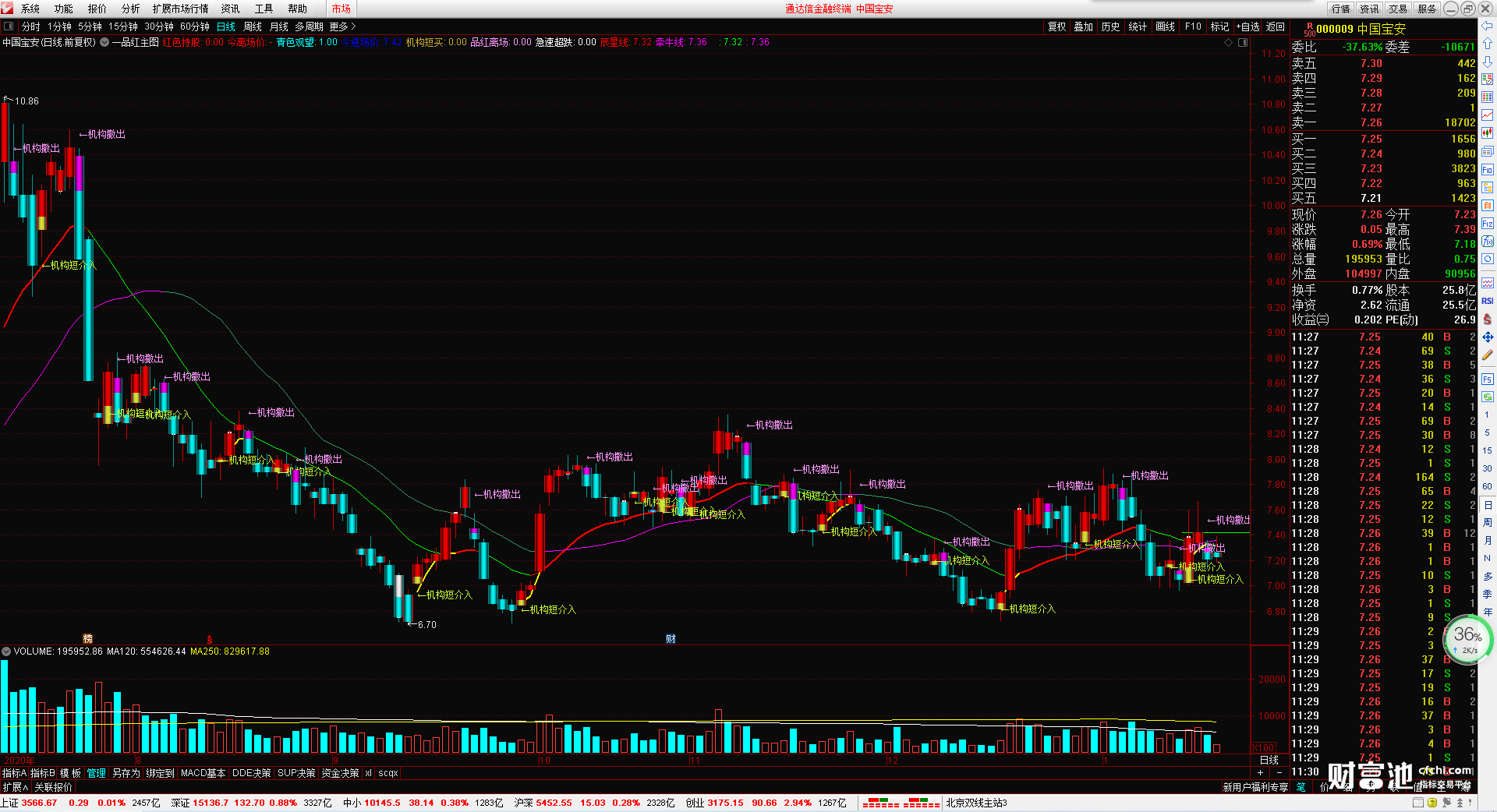This screenshot has width=1497, height=812.
Task: Open the 分析 menu
Action: click(x=131, y=9)
